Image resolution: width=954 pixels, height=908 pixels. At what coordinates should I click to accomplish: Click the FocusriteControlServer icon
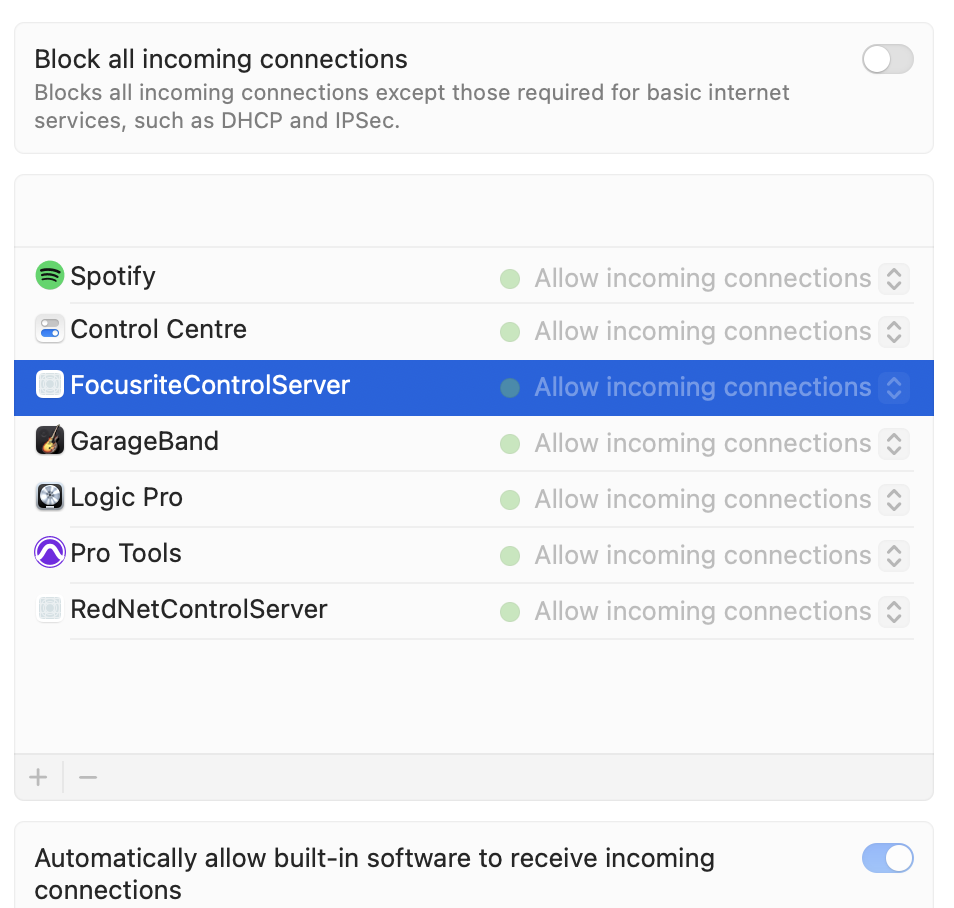tap(49, 385)
